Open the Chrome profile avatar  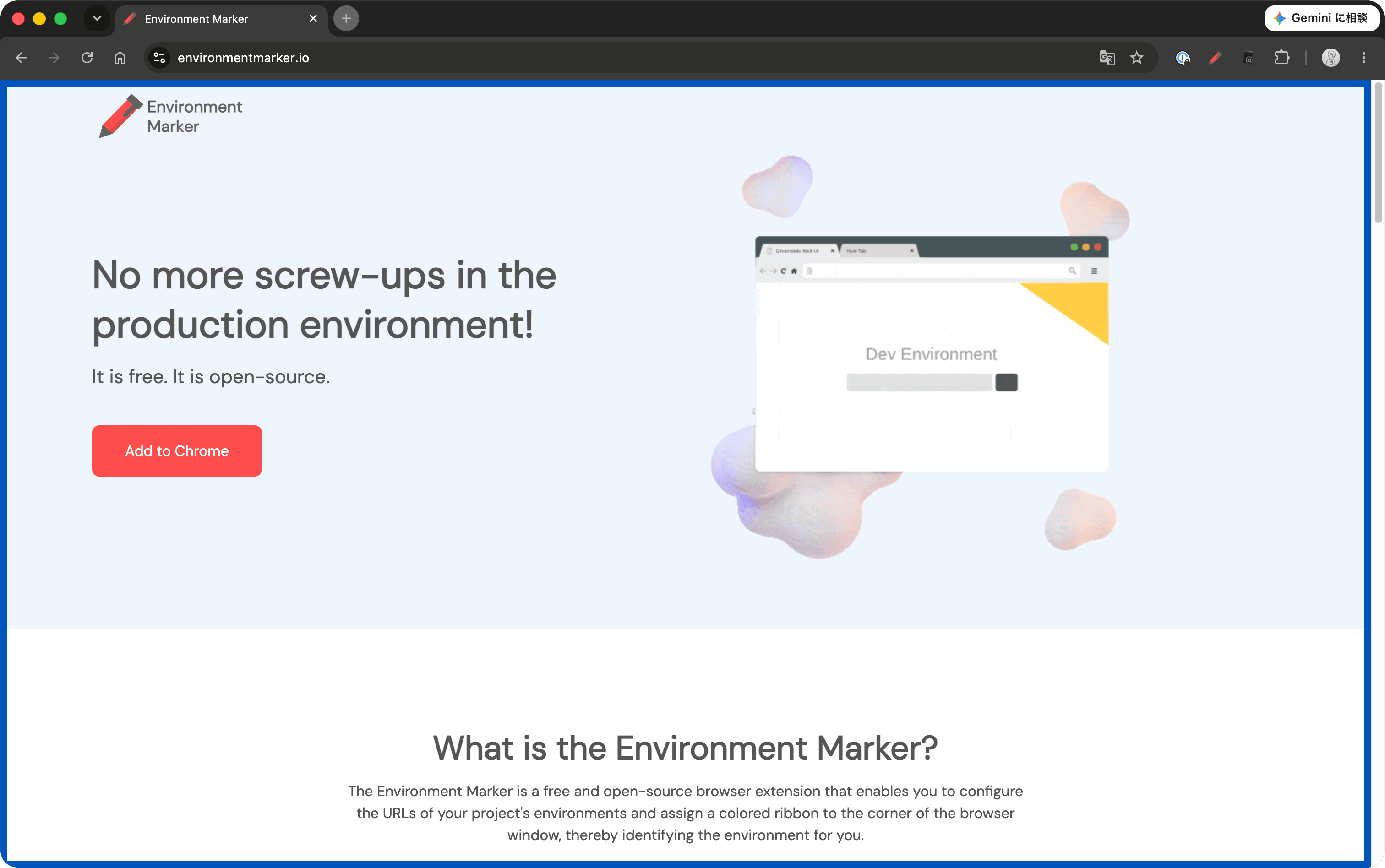point(1330,58)
